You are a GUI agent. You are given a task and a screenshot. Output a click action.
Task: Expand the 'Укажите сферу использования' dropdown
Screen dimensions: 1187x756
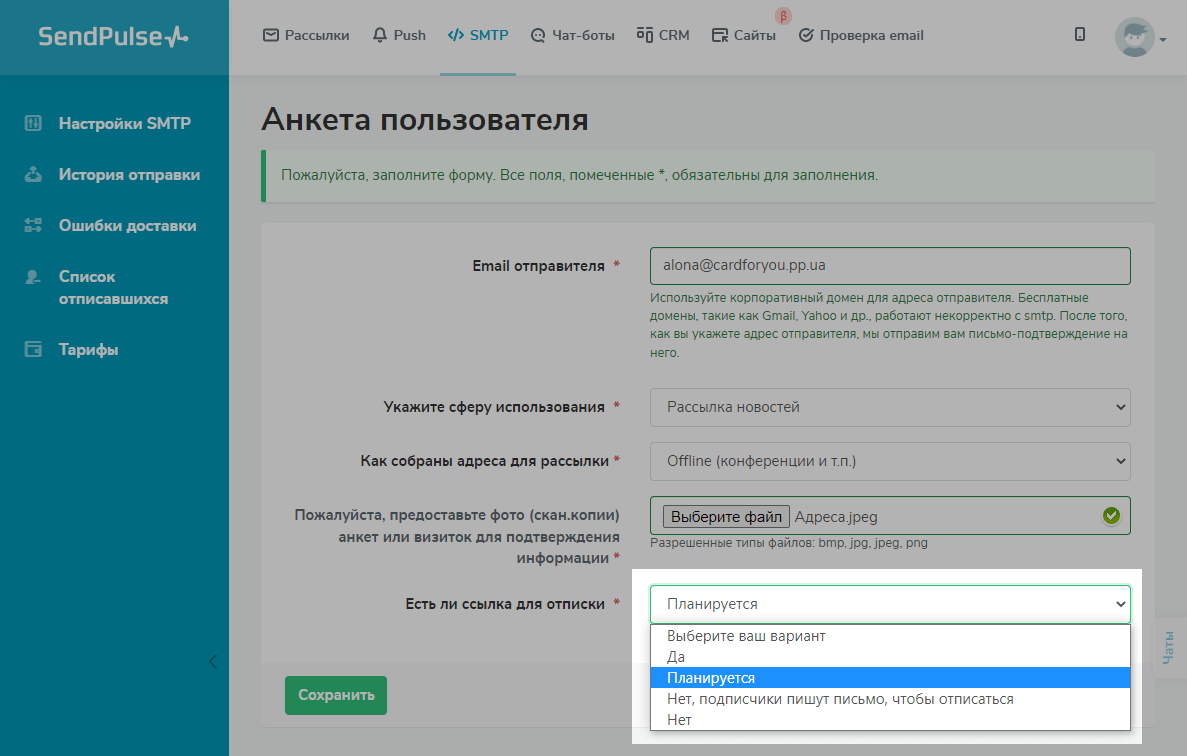pos(889,407)
